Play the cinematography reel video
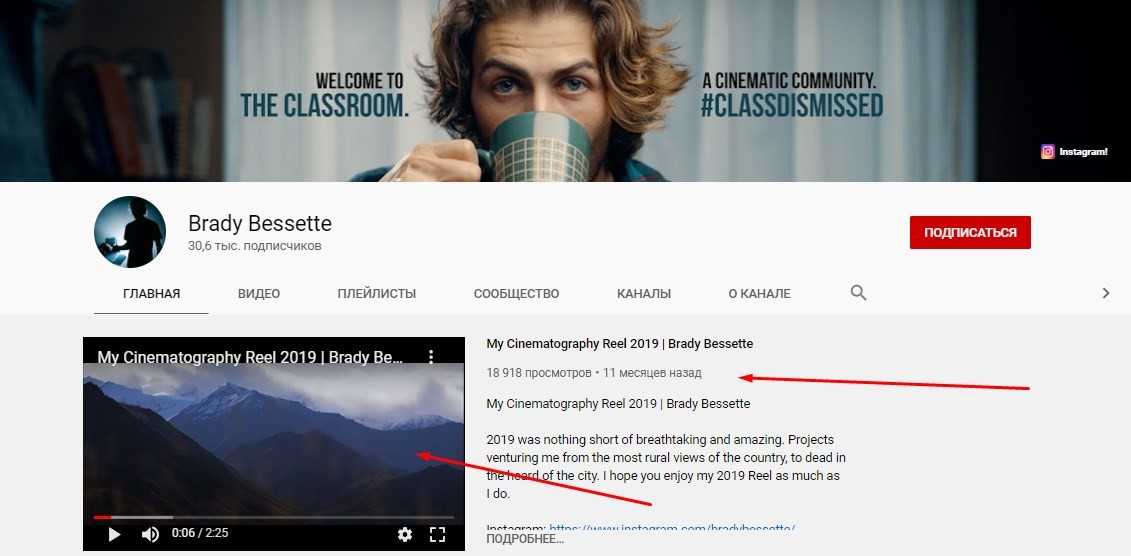This screenshot has height=556, width=1131. pos(114,534)
